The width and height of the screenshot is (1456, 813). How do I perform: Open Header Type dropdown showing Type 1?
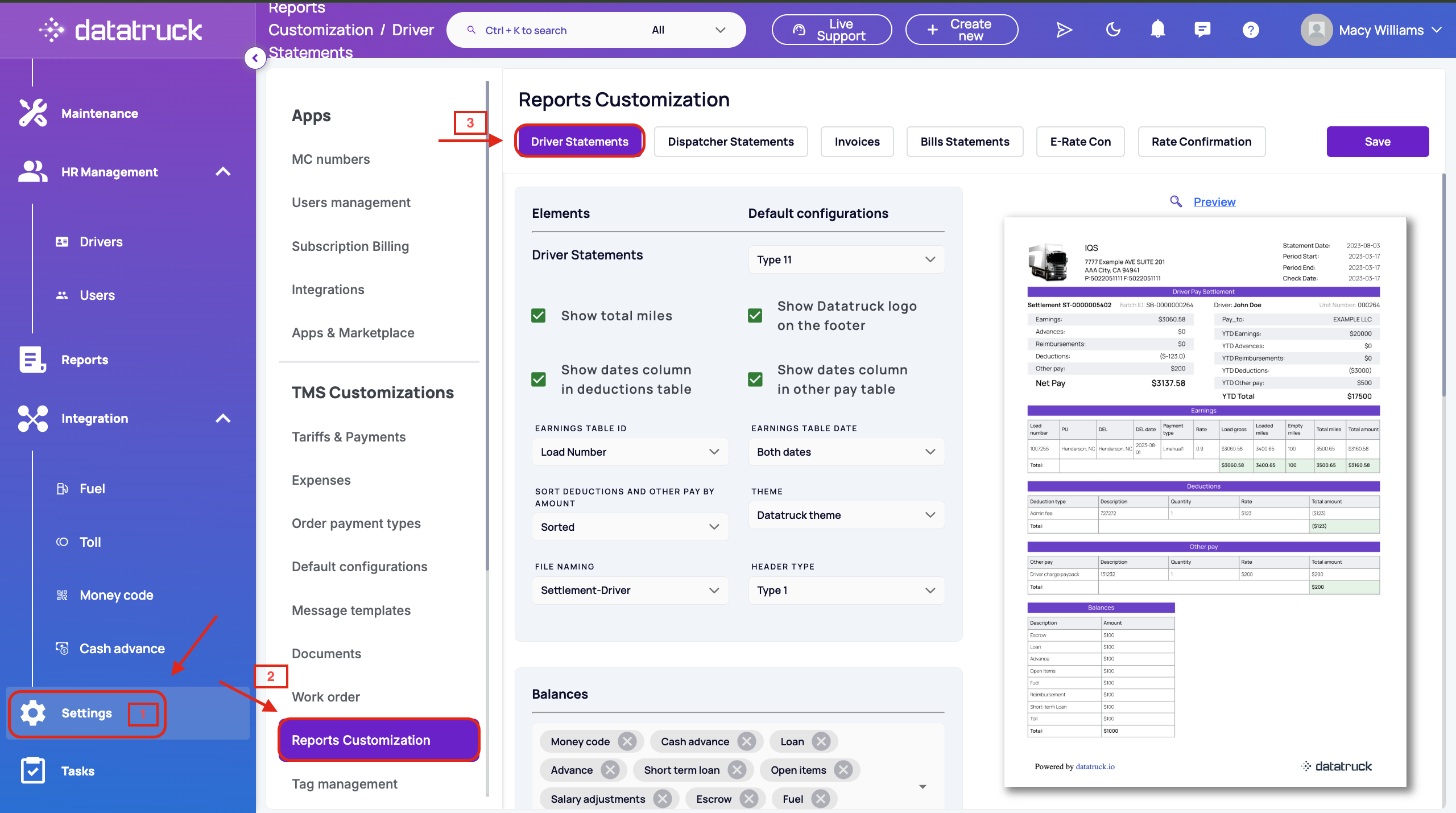pyautogui.click(x=846, y=590)
